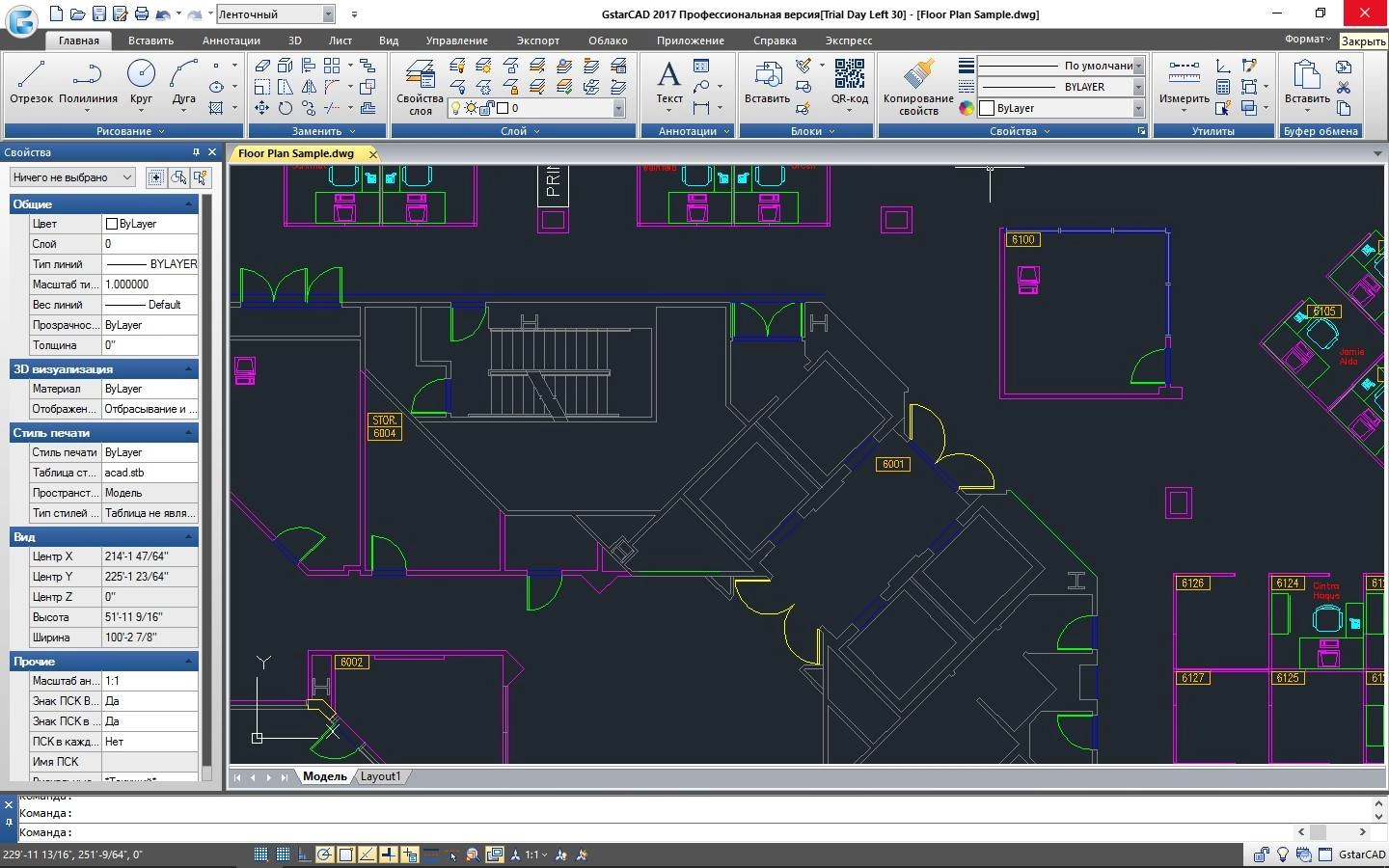Open the Ленточный workspace dropdown
The image size is (1389, 868).
tap(328, 14)
